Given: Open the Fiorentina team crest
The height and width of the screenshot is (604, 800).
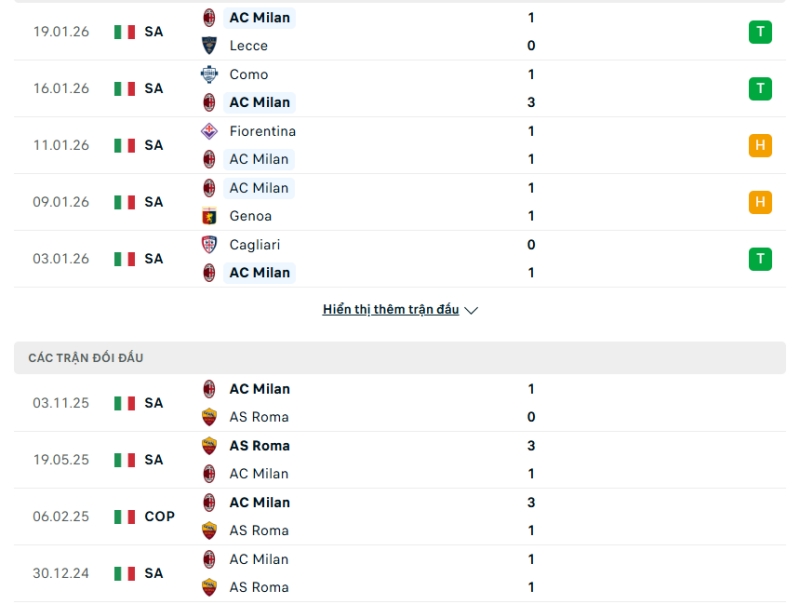Looking at the screenshot, I should click(208, 131).
